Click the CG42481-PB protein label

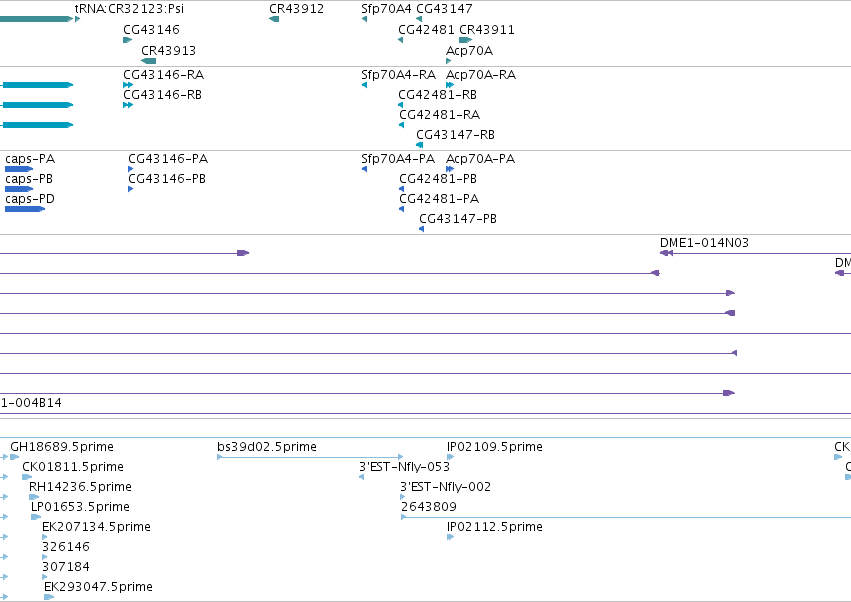[438, 179]
